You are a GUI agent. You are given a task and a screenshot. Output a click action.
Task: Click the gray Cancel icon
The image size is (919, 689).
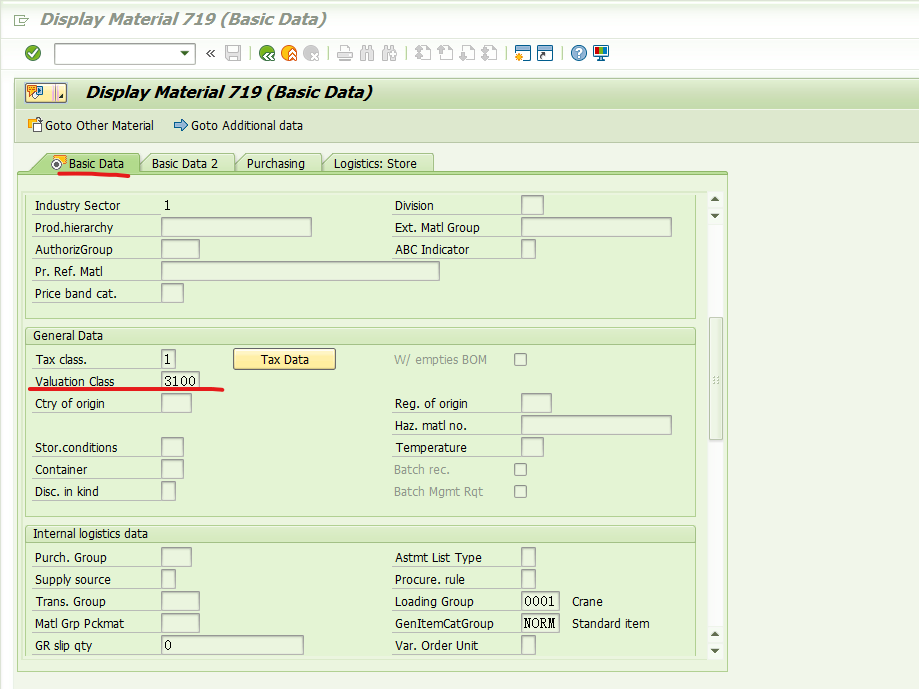311,53
